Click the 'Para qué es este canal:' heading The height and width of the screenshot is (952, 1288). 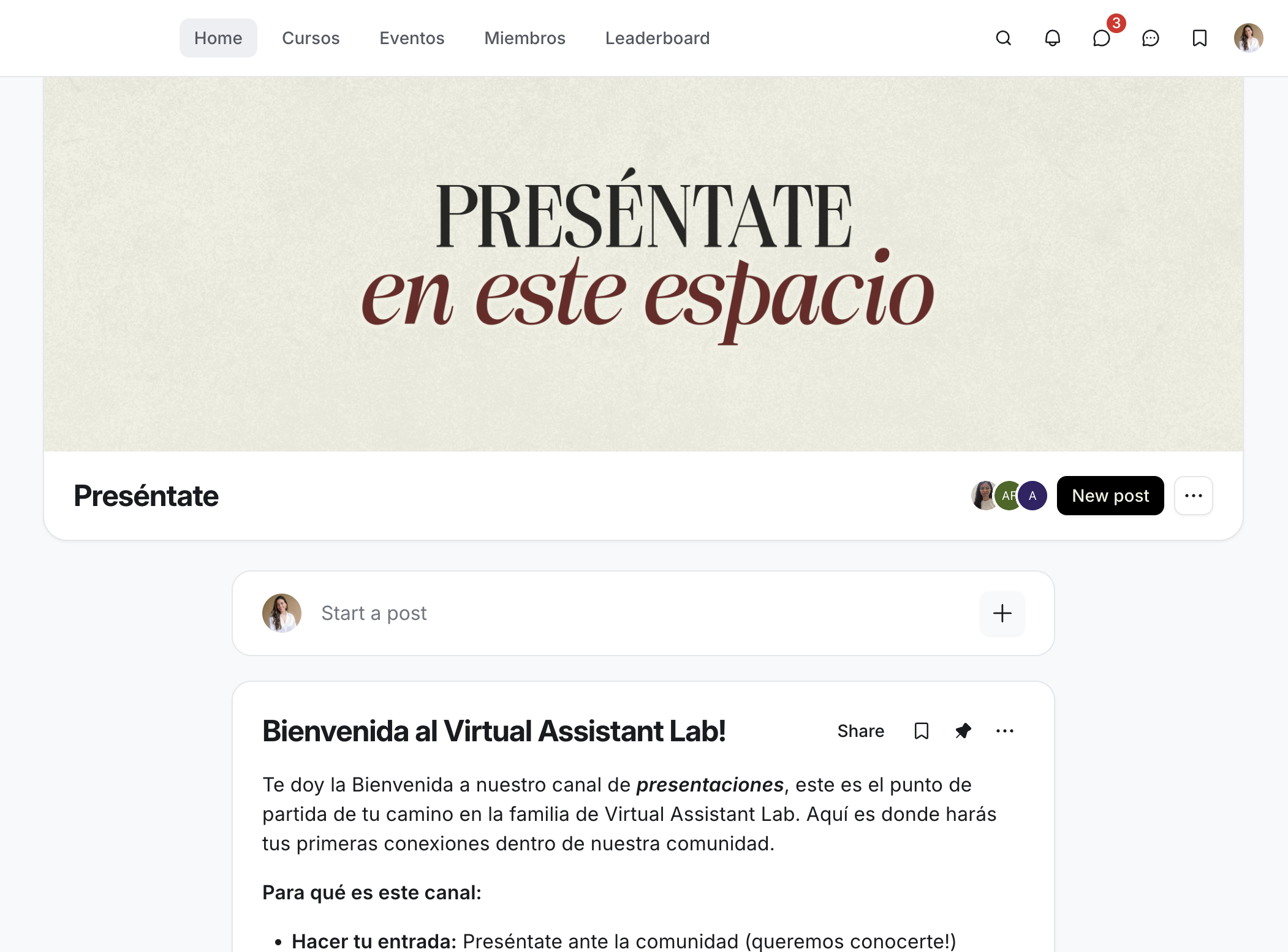click(372, 893)
